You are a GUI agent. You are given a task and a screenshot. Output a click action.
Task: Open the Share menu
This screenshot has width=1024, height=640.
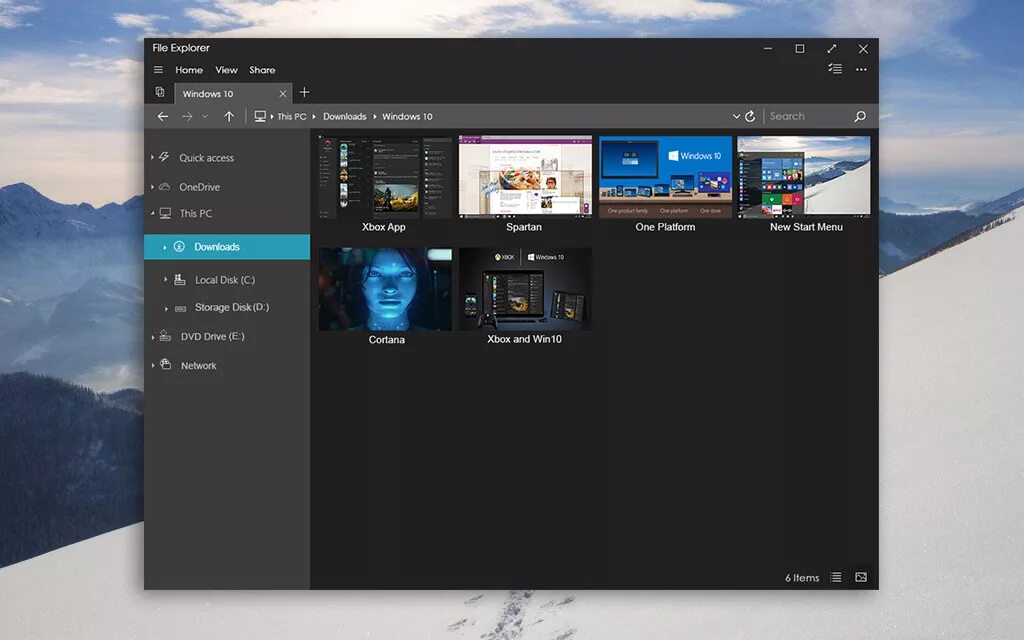[x=262, y=70]
